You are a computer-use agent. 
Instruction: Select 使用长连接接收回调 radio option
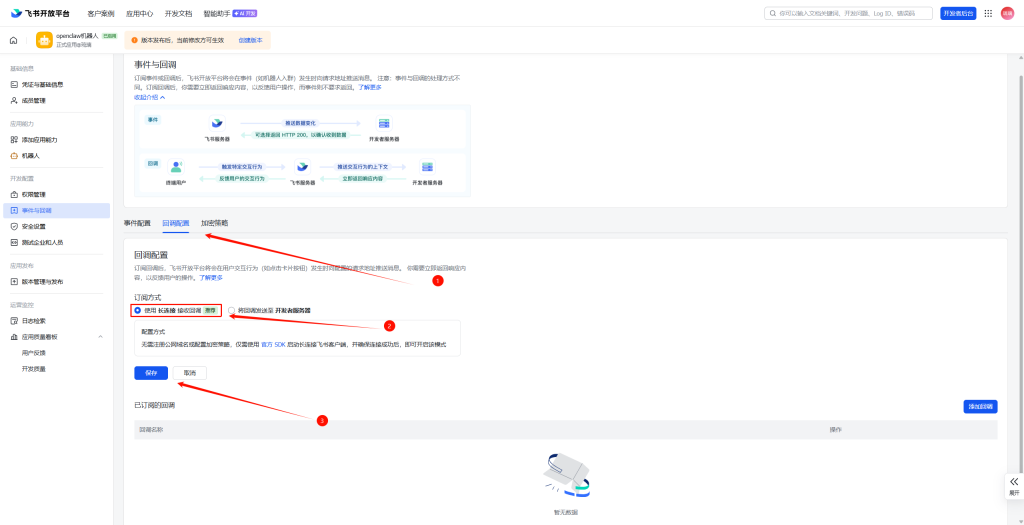pyautogui.click(x=138, y=310)
